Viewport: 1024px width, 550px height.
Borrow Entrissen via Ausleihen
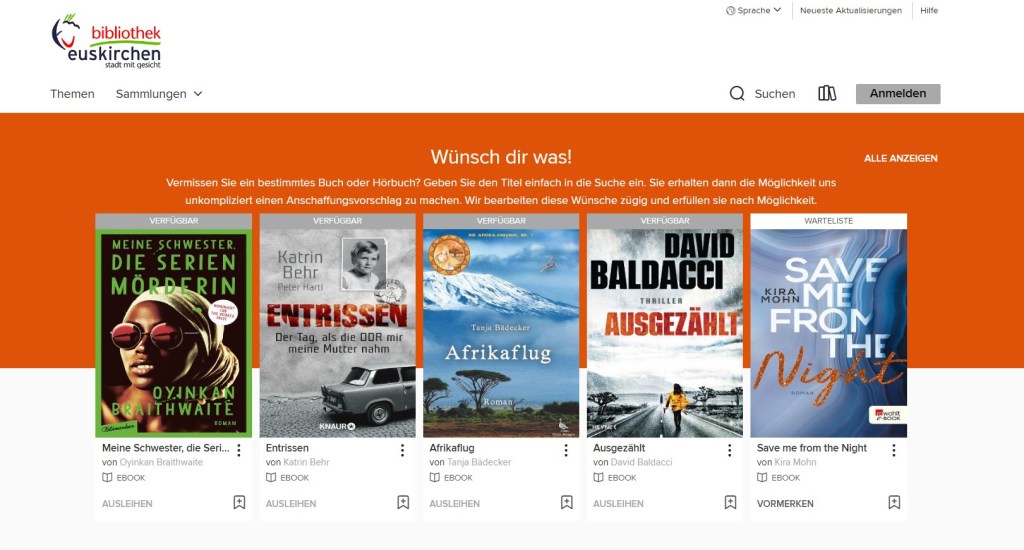[291, 504]
